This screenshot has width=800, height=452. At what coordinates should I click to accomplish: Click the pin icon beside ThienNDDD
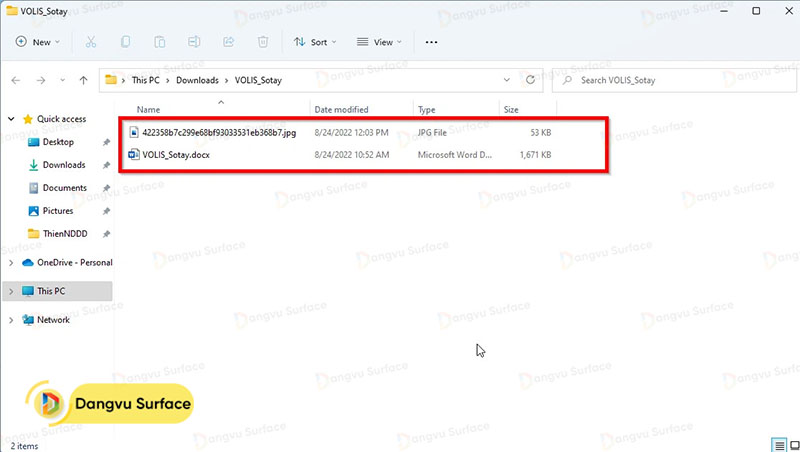pyautogui.click(x=106, y=234)
